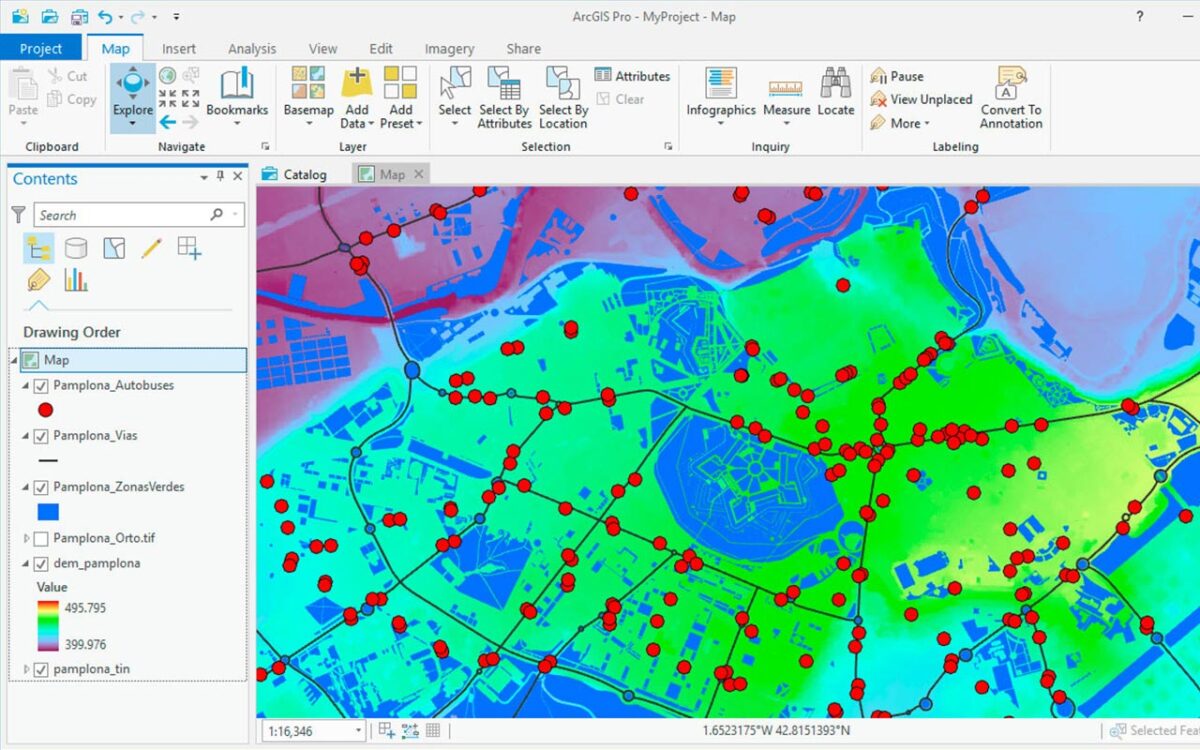Click the Pause labeling button

pos(897,76)
